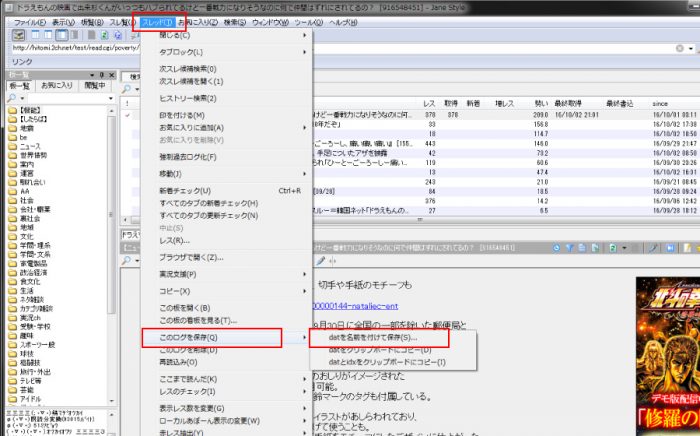The height and width of the screenshot is (436, 700).
Task: Open the address bar history dropdown
Action: (x=691, y=48)
